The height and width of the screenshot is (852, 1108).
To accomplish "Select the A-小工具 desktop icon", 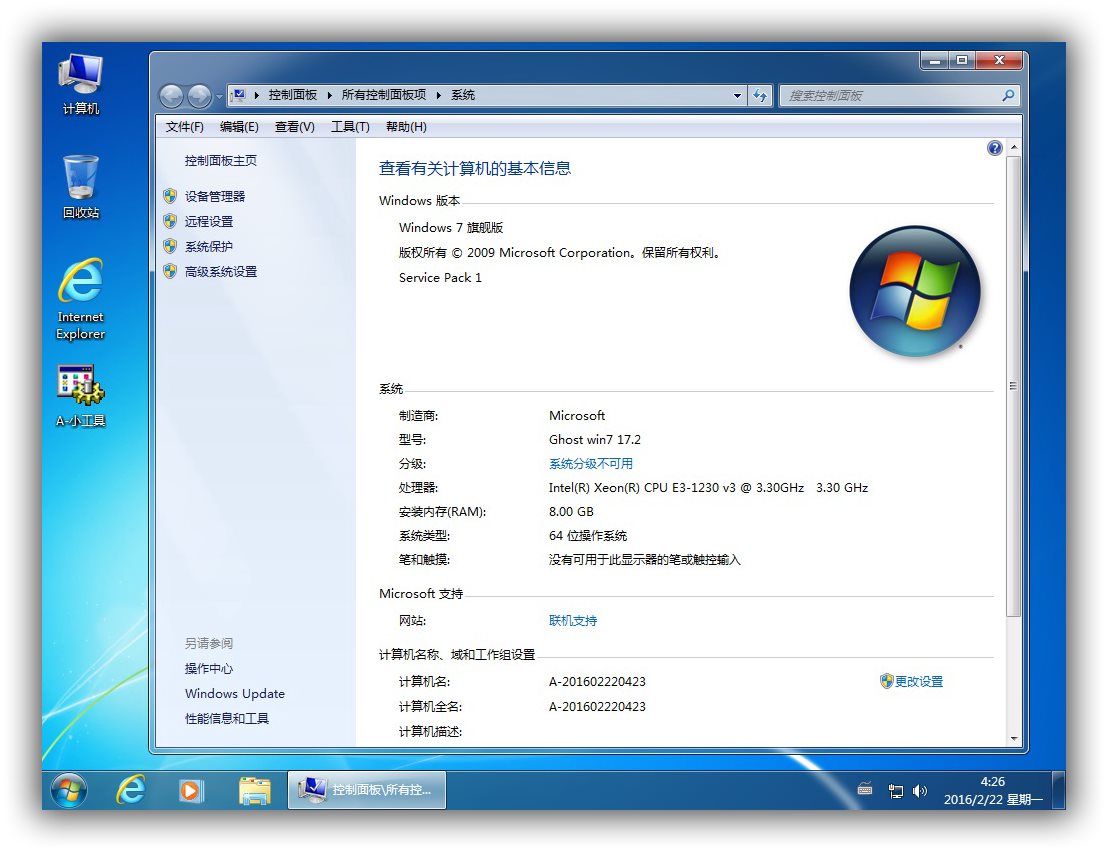I will [x=81, y=396].
